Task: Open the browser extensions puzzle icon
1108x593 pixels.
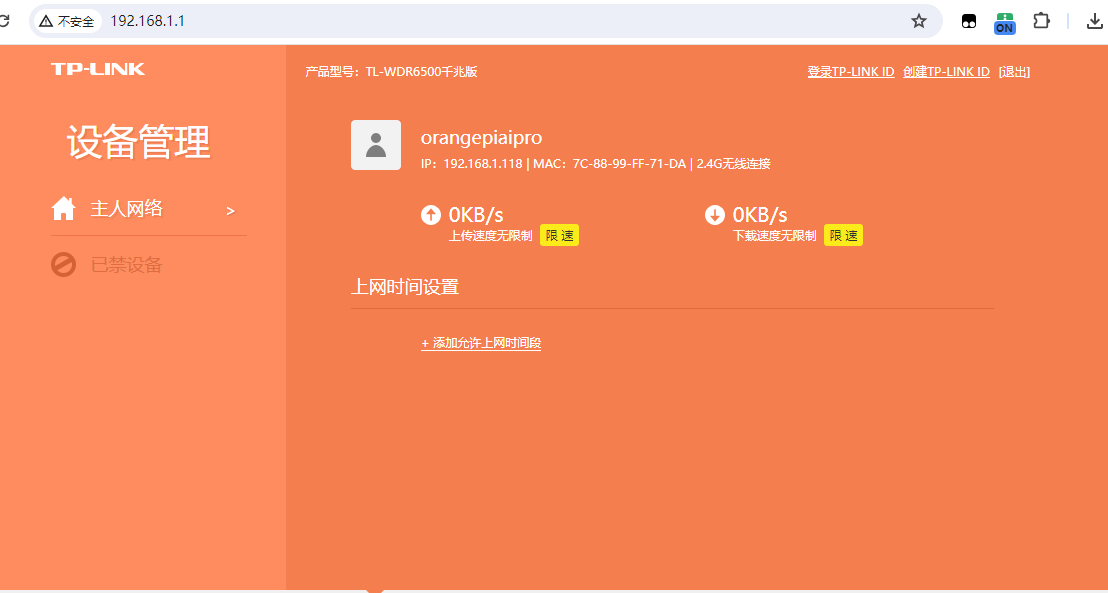Action: [x=1041, y=21]
